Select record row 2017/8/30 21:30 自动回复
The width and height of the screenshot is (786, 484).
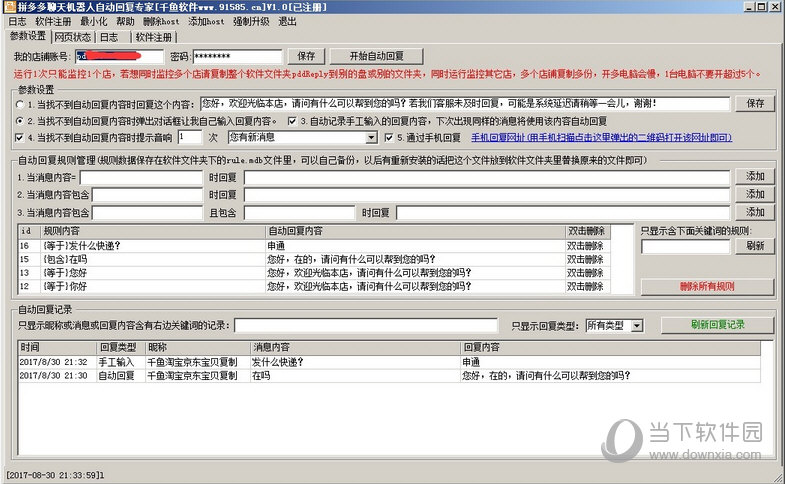click(389, 375)
